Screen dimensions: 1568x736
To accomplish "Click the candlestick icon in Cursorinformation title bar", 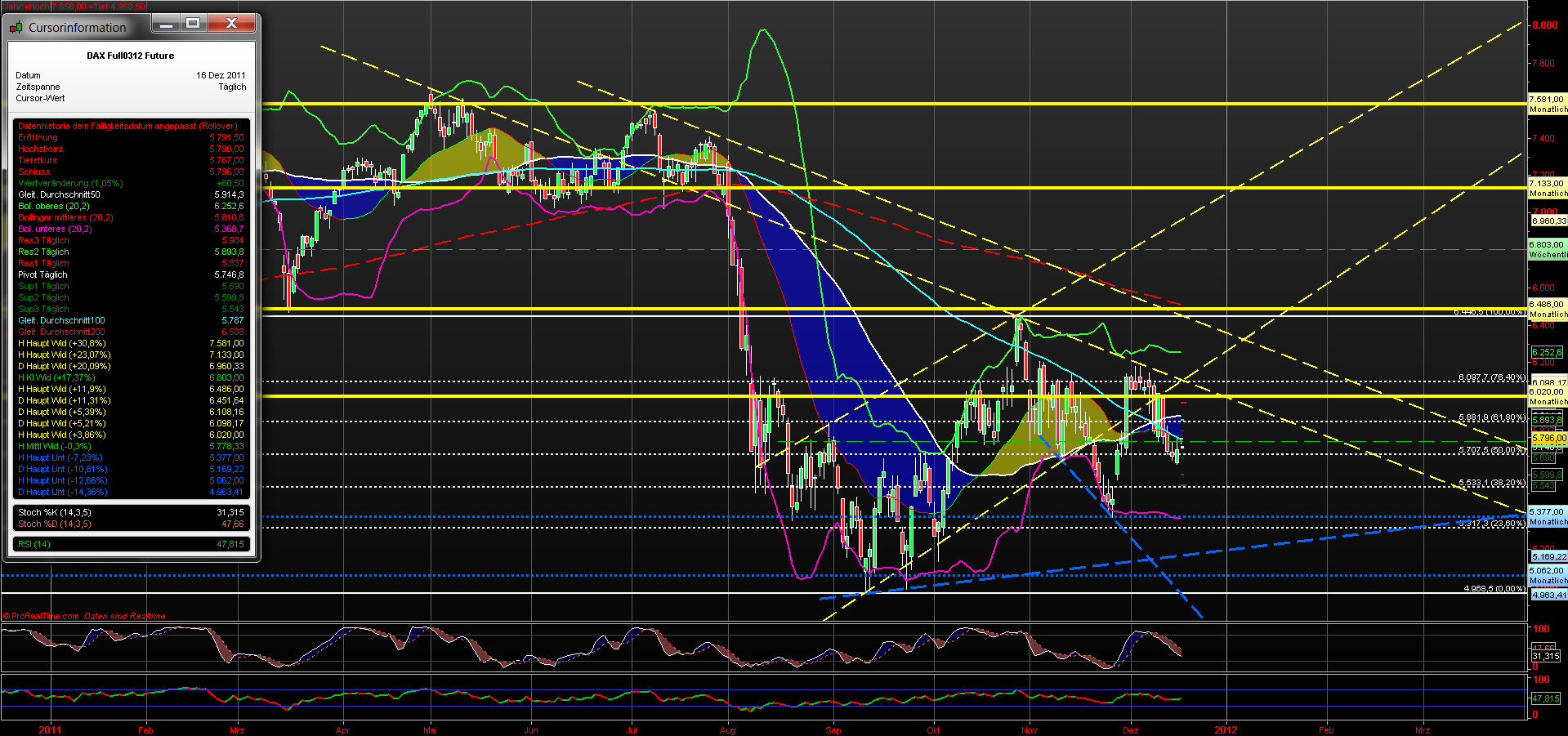I will click(x=15, y=25).
